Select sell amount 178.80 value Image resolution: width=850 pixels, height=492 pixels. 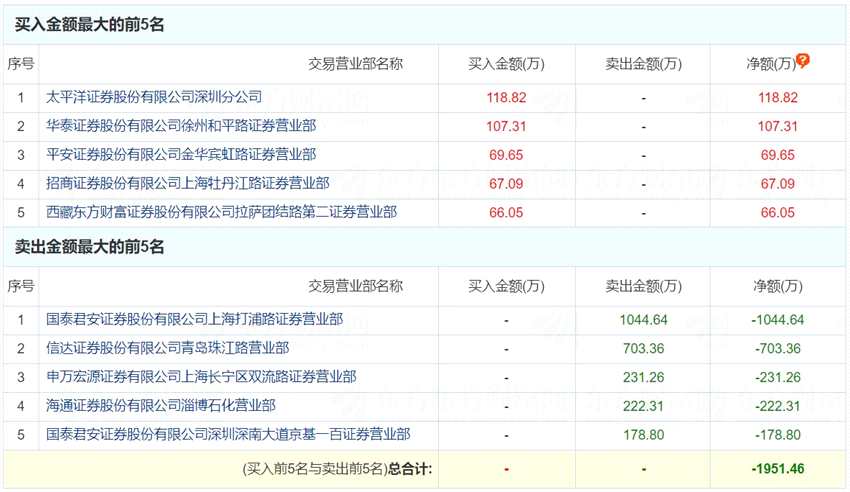(643, 435)
